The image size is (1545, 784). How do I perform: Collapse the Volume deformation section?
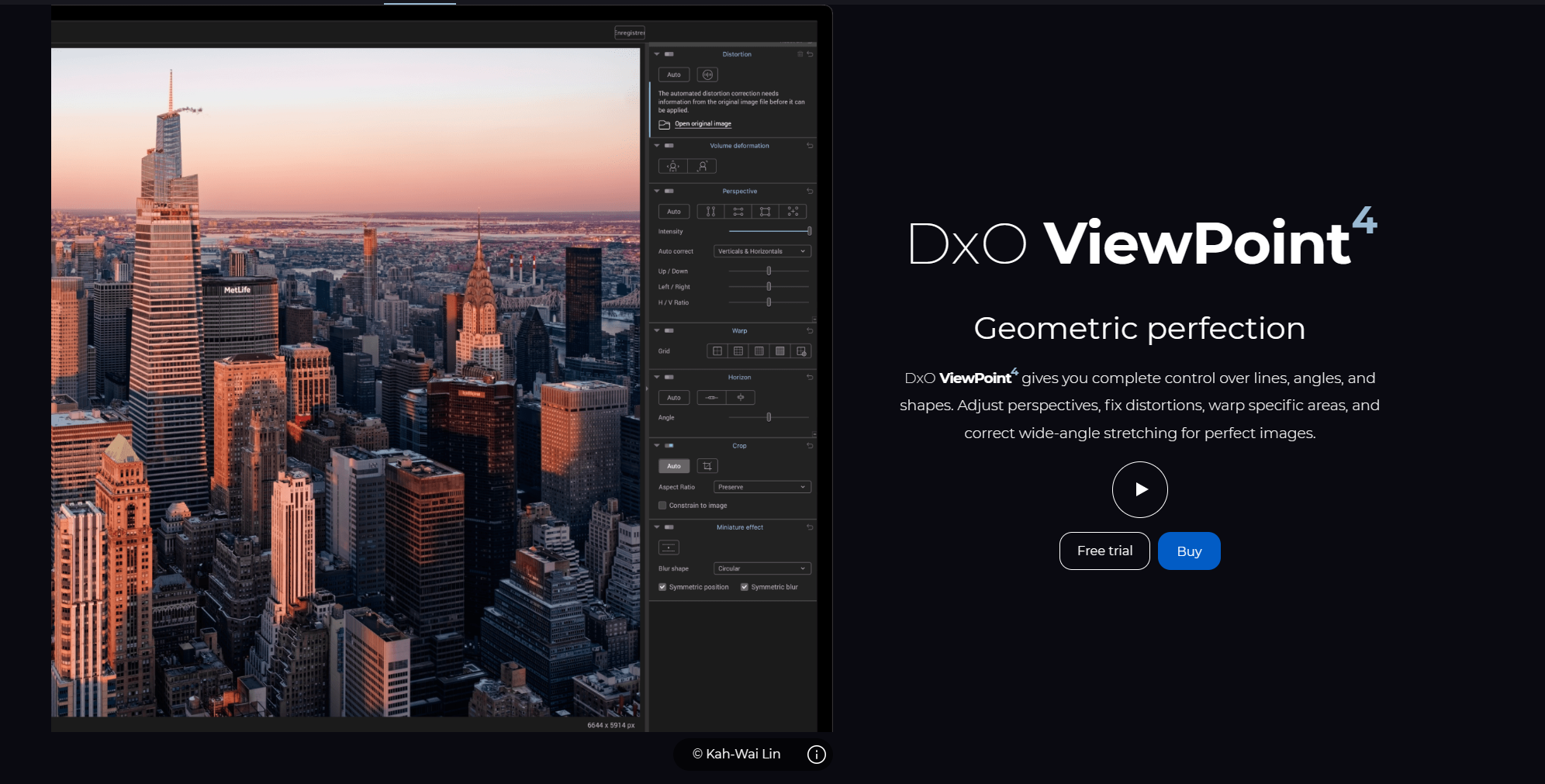tap(657, 146)
